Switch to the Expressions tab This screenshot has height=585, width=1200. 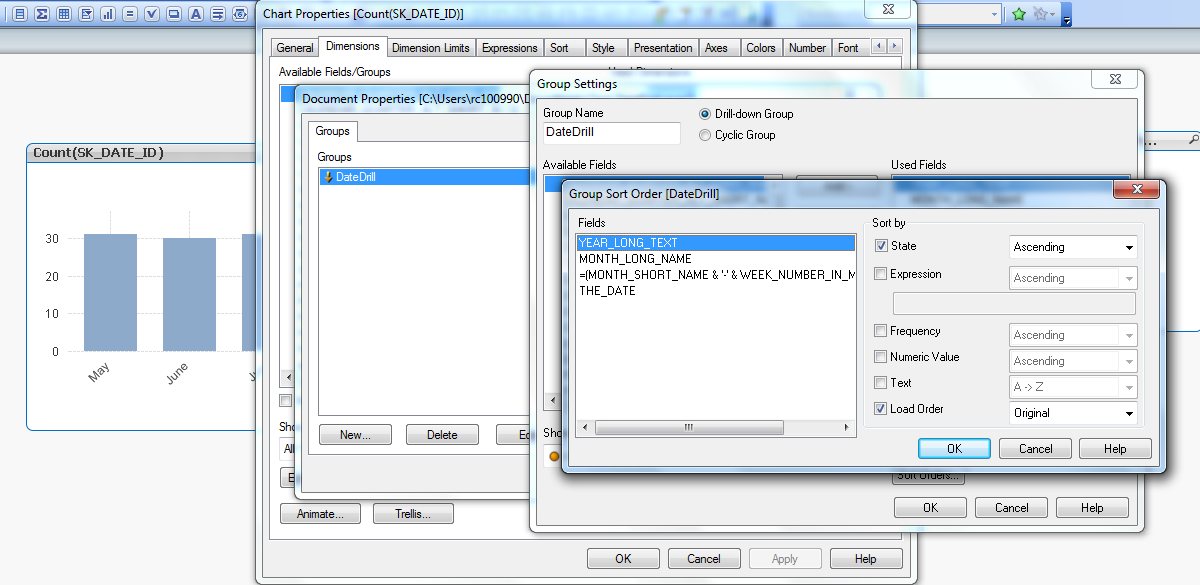(509, 48)
